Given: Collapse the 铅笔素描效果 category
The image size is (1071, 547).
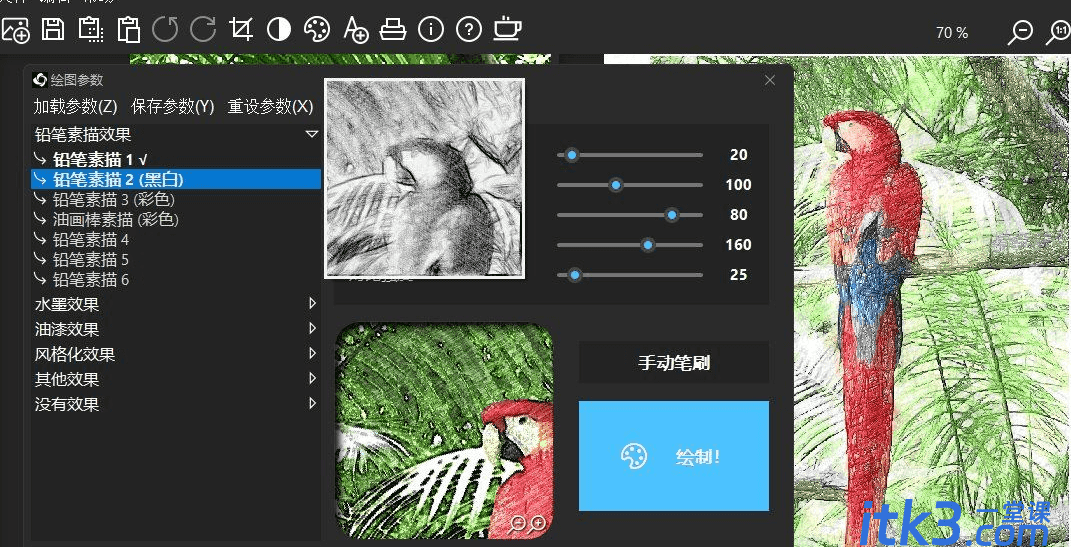Looking at the screenshot, I should click(x=312, y=134).
